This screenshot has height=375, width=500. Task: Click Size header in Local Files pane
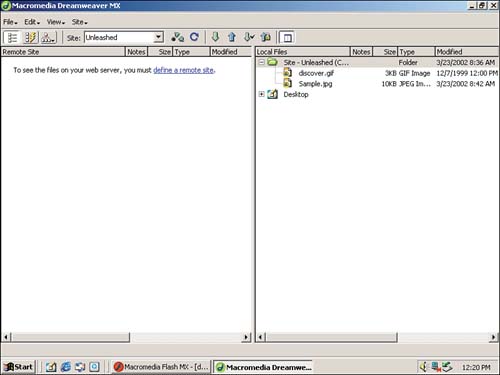tap(385, 52)
